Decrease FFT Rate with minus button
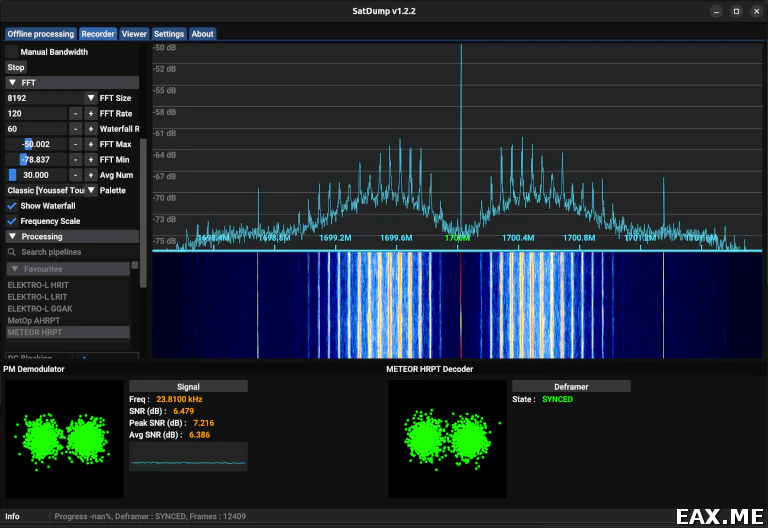Screen dimensions: 768x528 point(75,113)
